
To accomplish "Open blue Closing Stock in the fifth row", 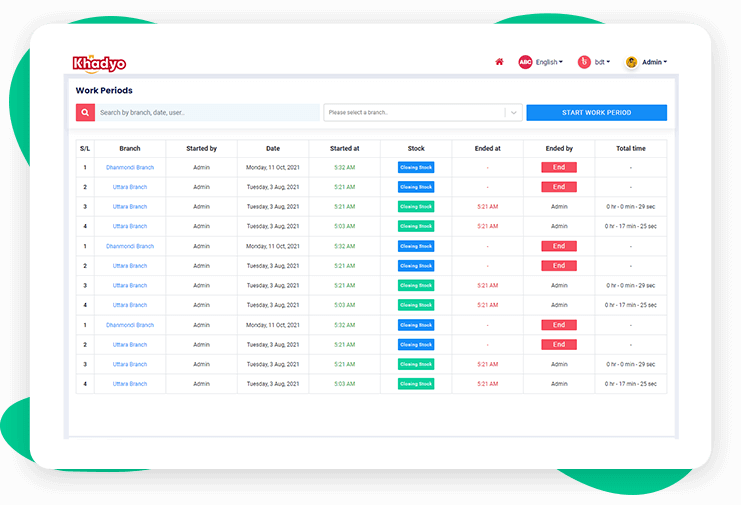I will tap(416, 246).
